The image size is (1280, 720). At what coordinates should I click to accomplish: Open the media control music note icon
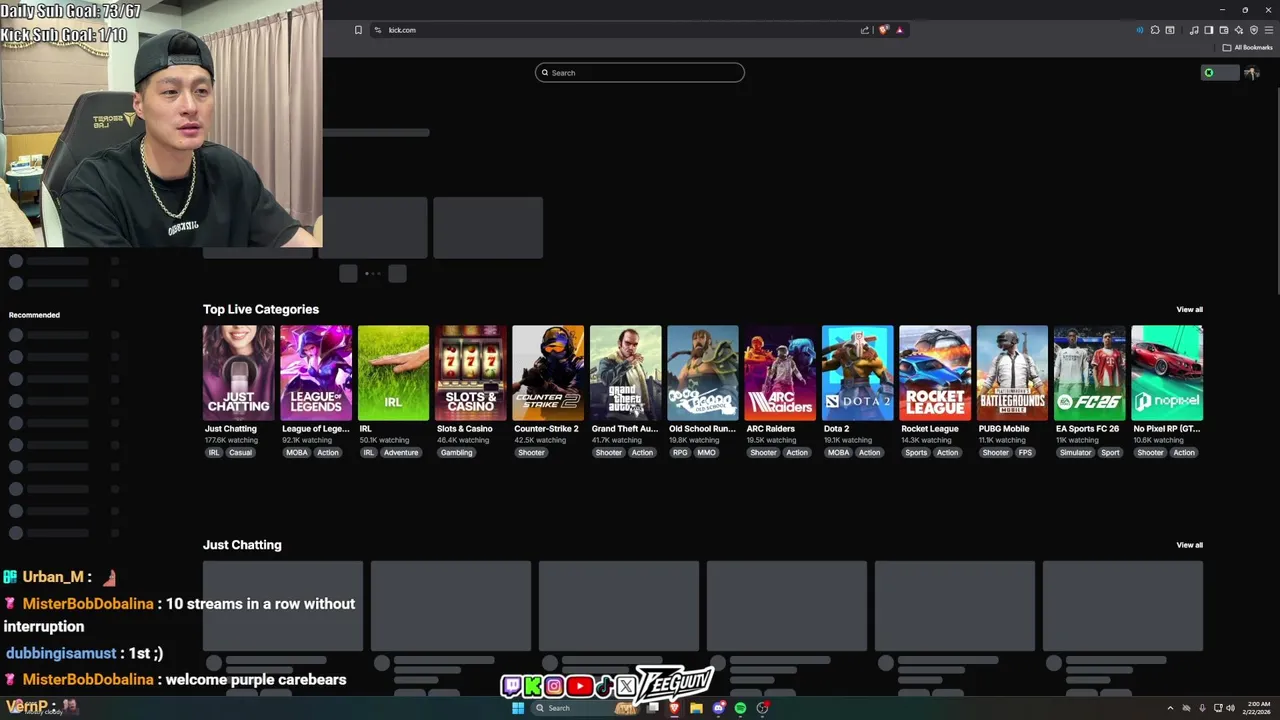pyautogui.click(x=1194, y=30)
